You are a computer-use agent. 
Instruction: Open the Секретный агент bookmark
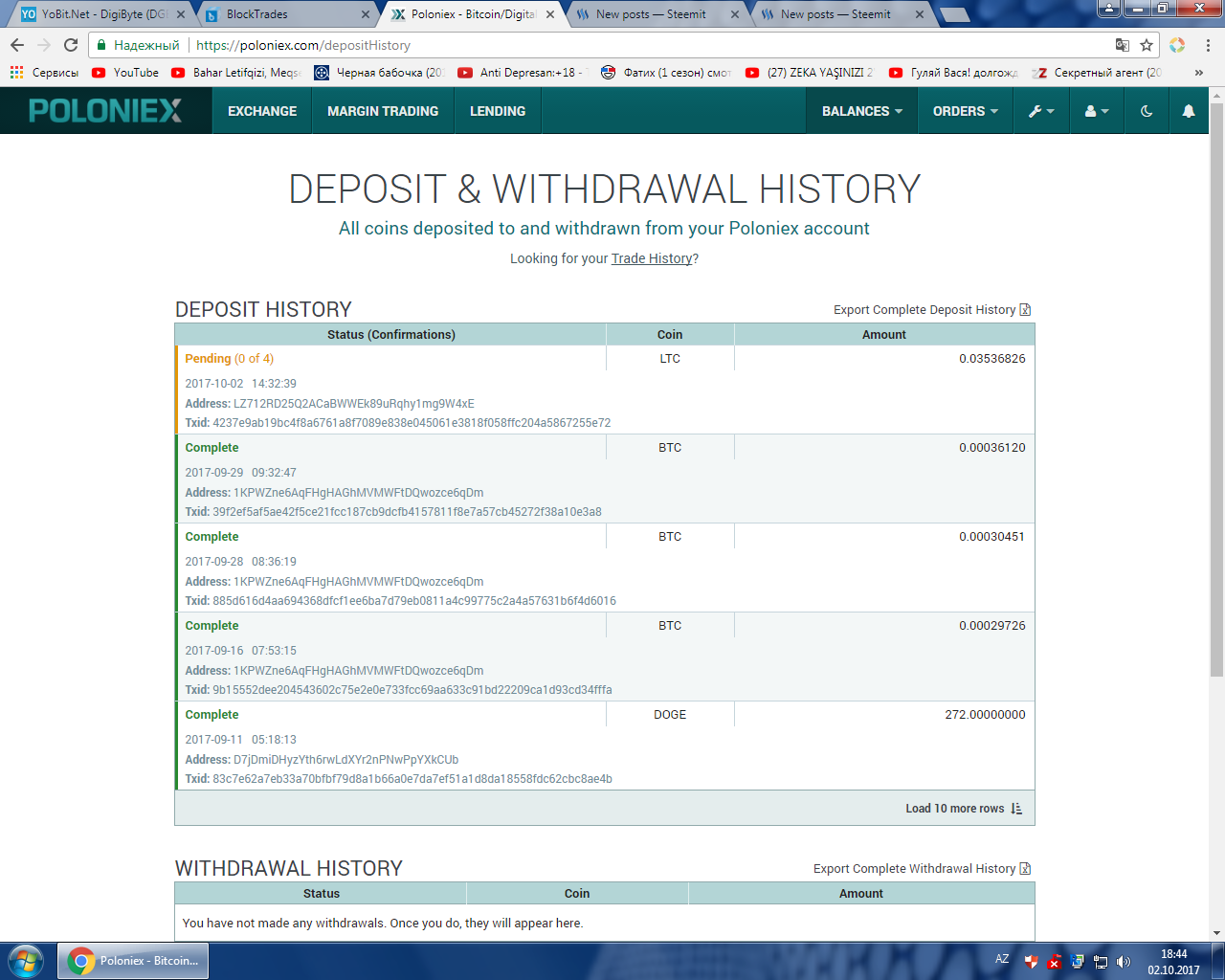coord(1097,72)
